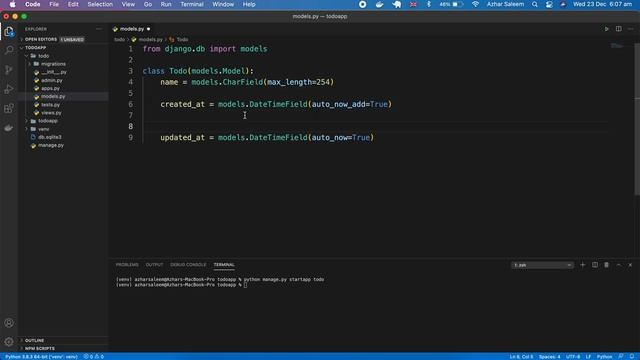
Task: Open the Run and Debug view
Action: (x=9, y=89)
